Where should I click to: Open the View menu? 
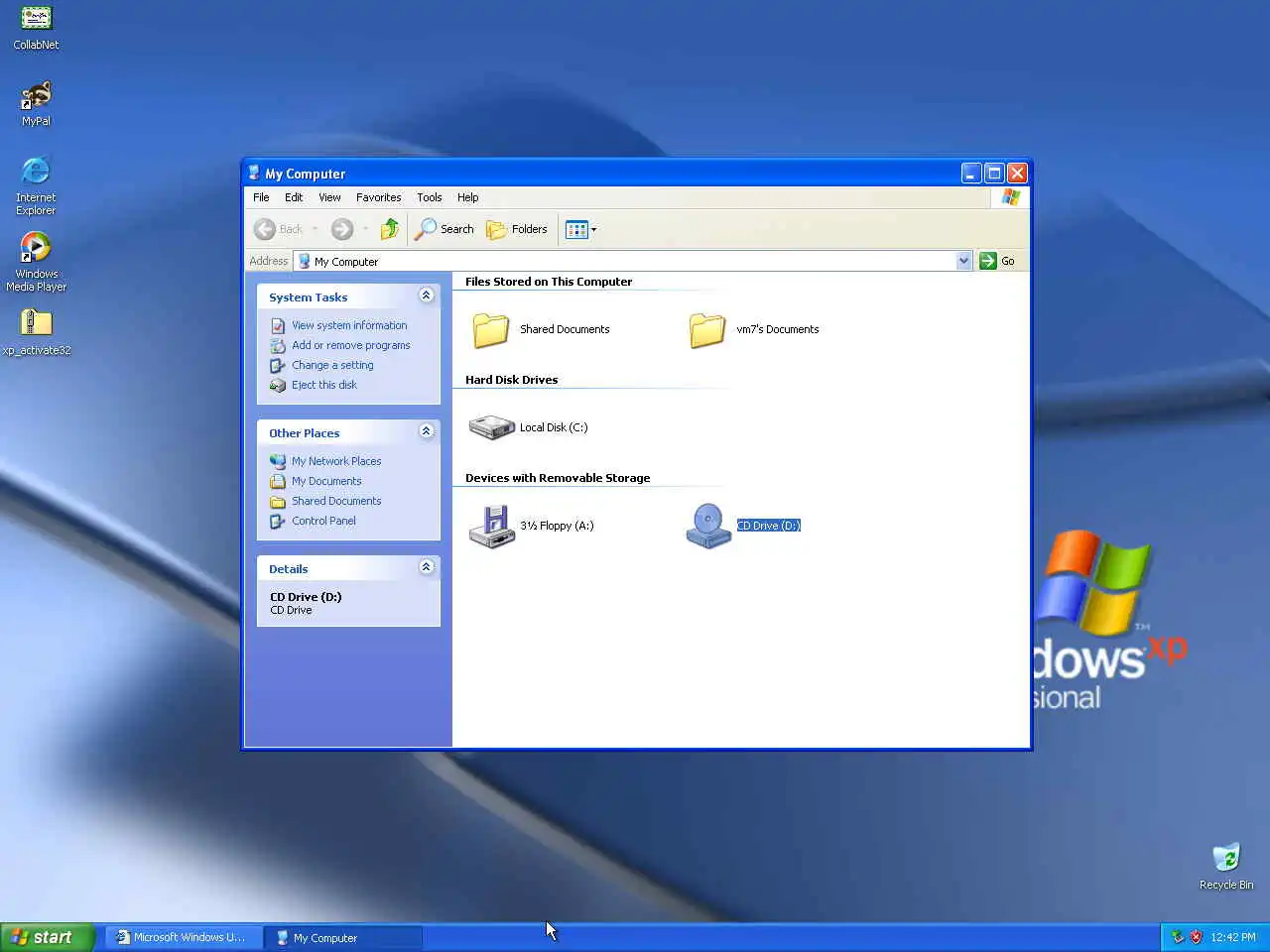329,197
